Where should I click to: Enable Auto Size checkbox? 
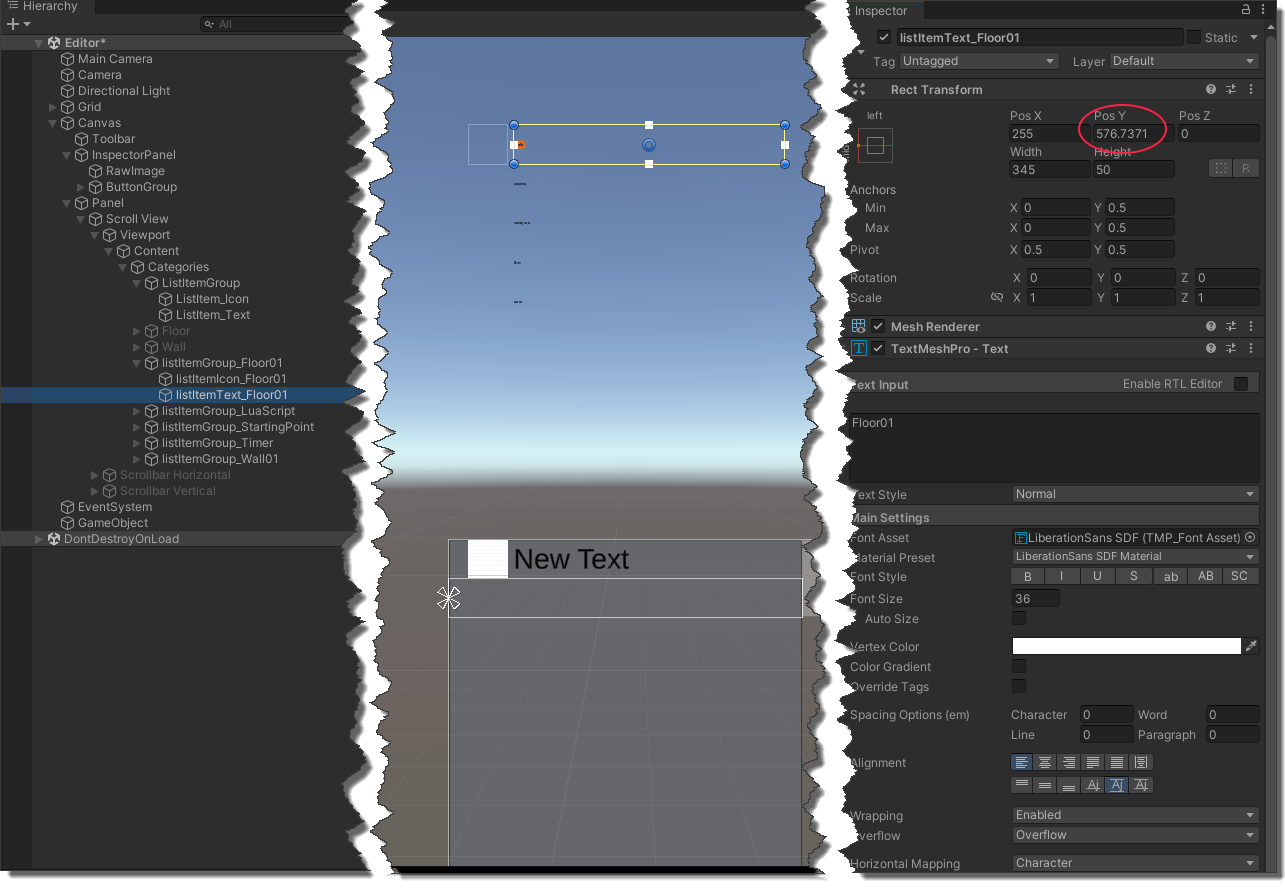pos(1019,619)
